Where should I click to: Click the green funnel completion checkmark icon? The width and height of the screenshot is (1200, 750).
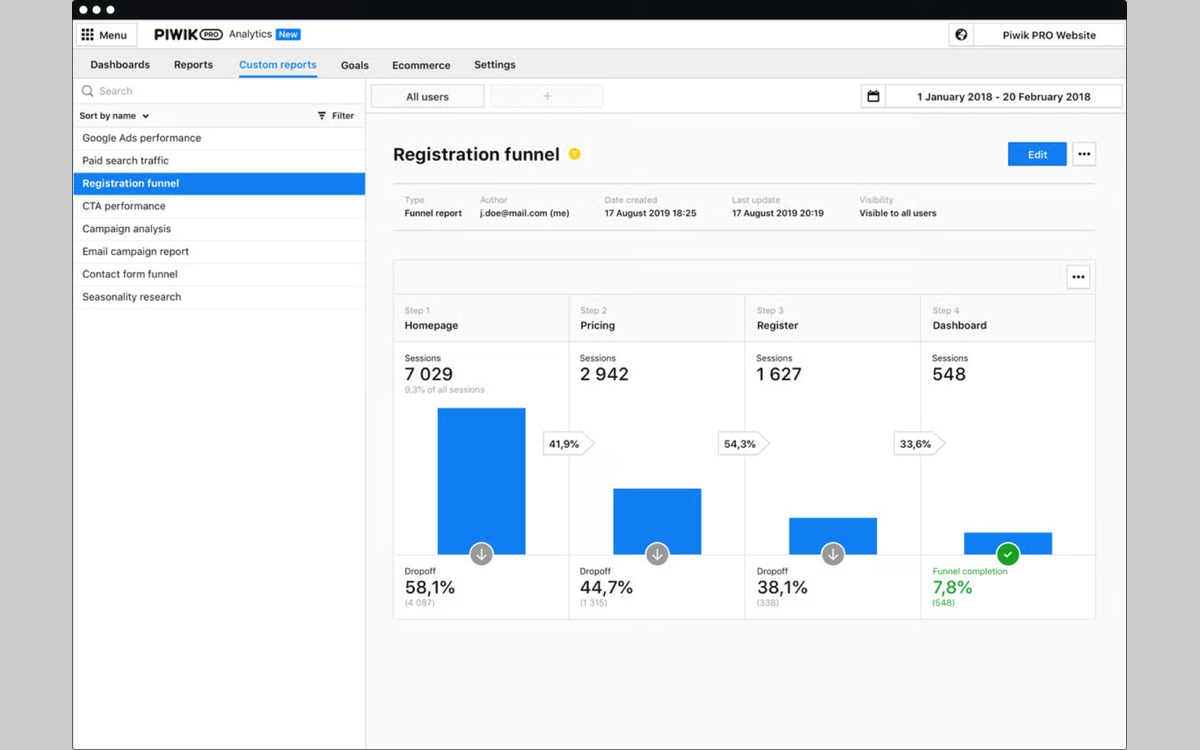[x=1008, y=553]
